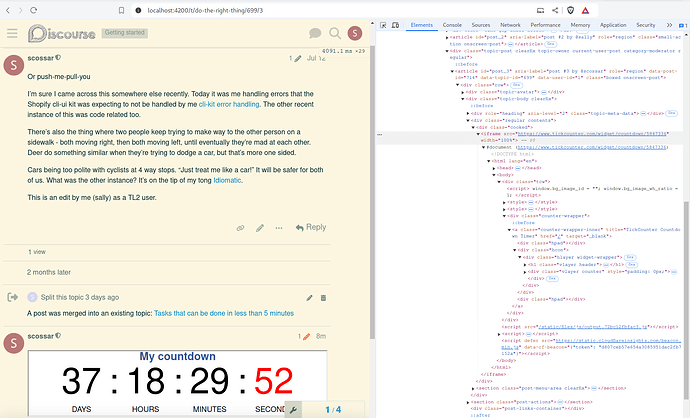Expand the topic-meta-data div node
This screenshot has width=690, height=418.
(x=468, y=114)
